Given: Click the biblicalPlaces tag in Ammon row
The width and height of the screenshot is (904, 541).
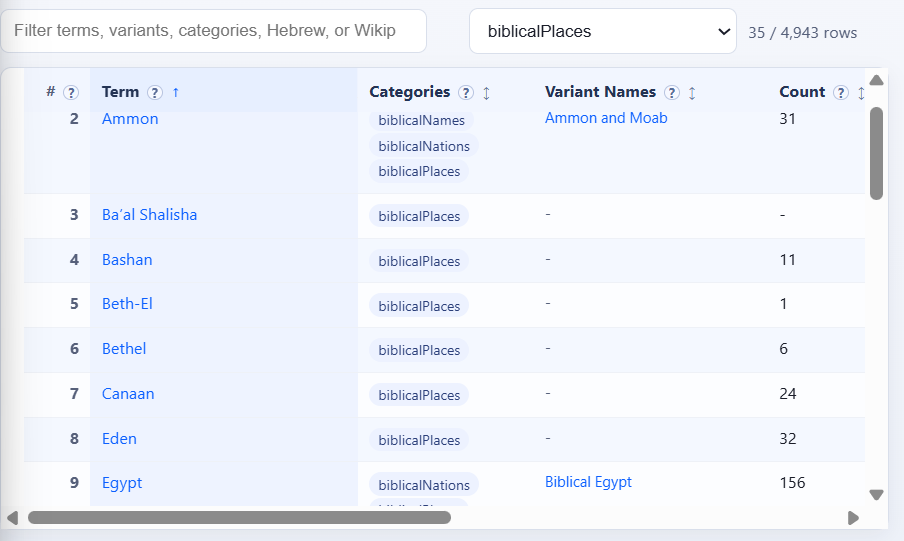Looking at the screenshot, I should pos(419,171).
